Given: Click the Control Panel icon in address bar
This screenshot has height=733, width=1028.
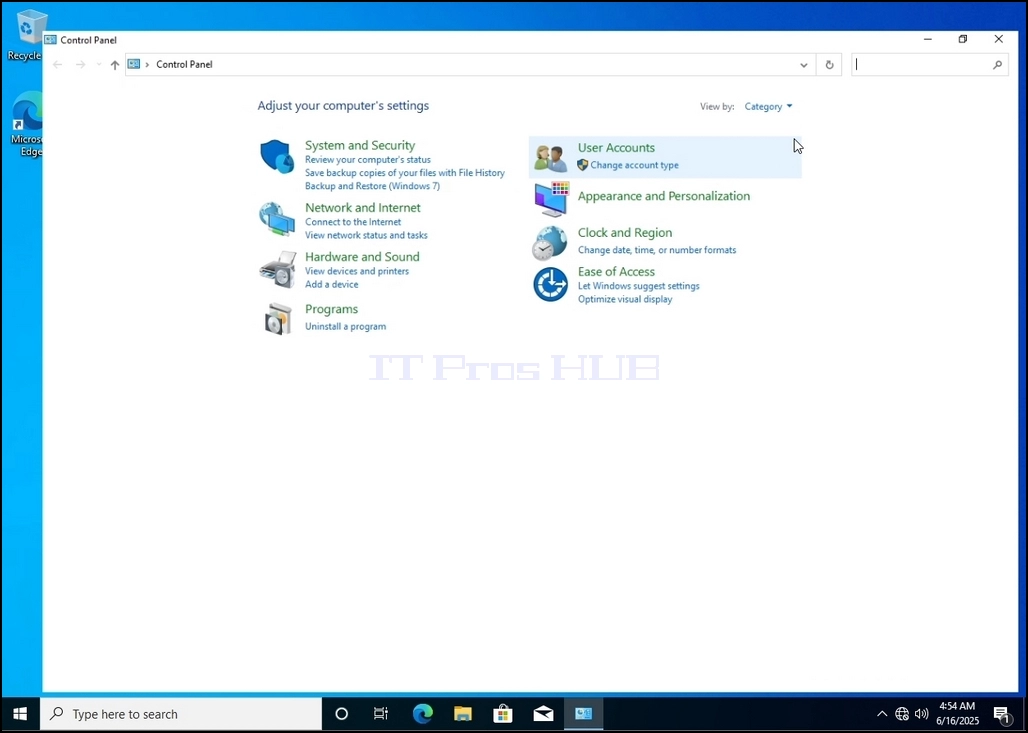Looking at the screenshot, I should pyautogui.click(x=134, y=64).
